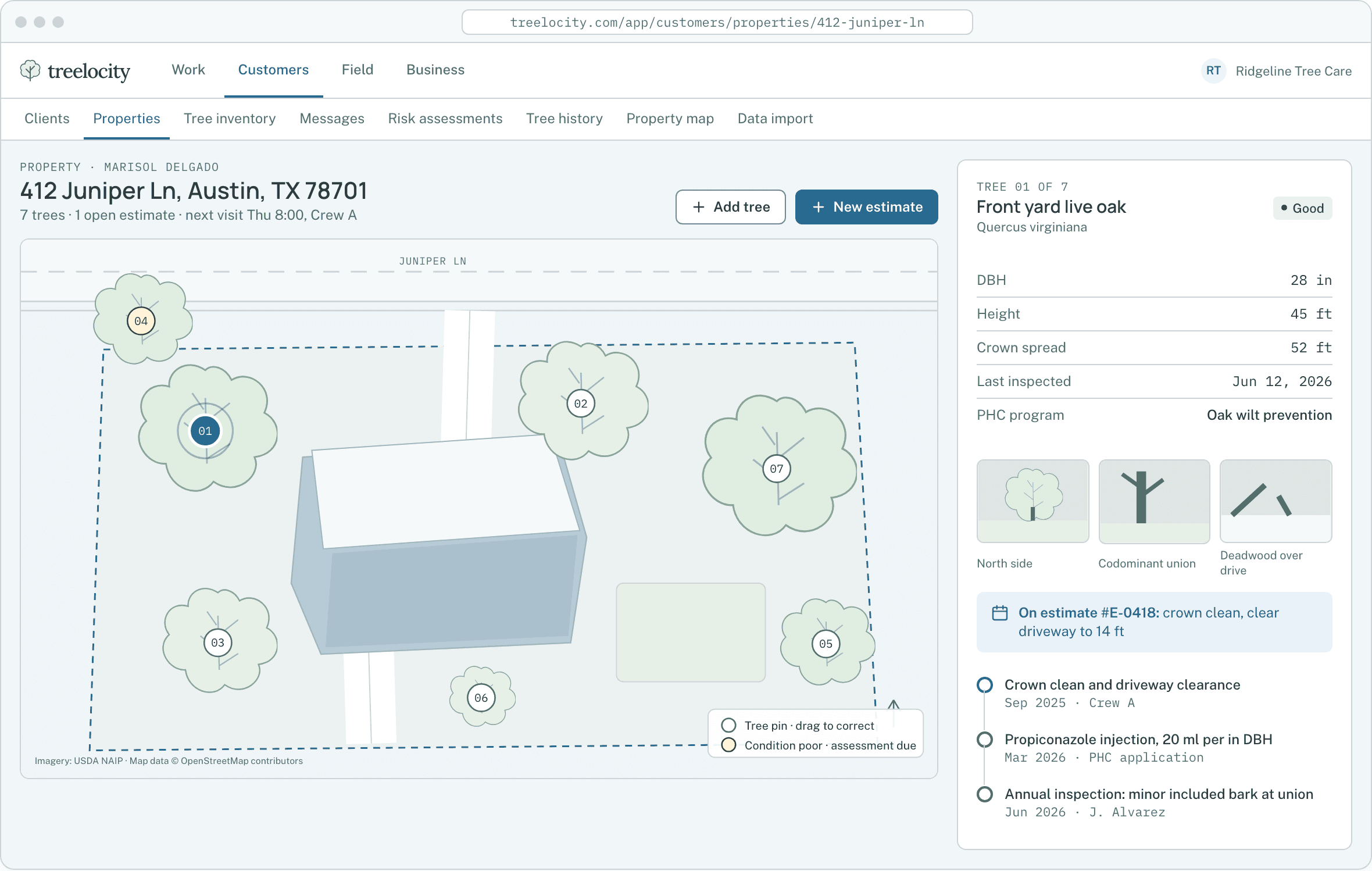Image resolution: width=1372 pixels, height=871 pixels.
Task: Open the estimate #E-0418 notice
Action: pyautogui.click(x=1155, y=622)
